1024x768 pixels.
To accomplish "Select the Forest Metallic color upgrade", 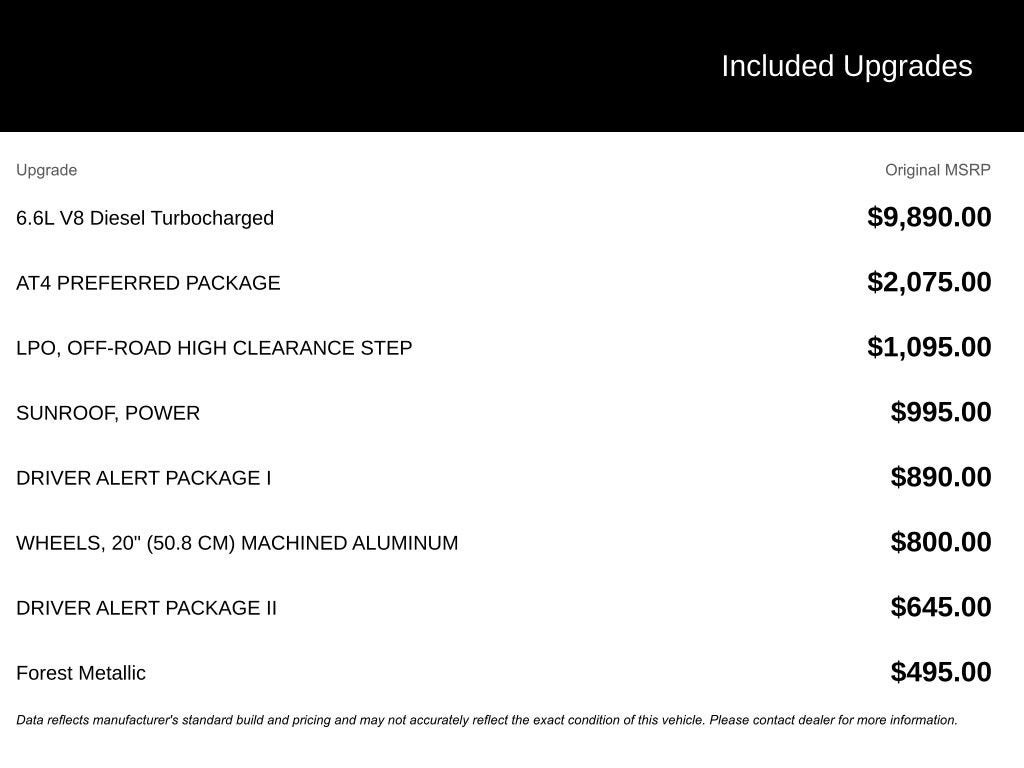I will pyautogui.click(x=81, y=673).
